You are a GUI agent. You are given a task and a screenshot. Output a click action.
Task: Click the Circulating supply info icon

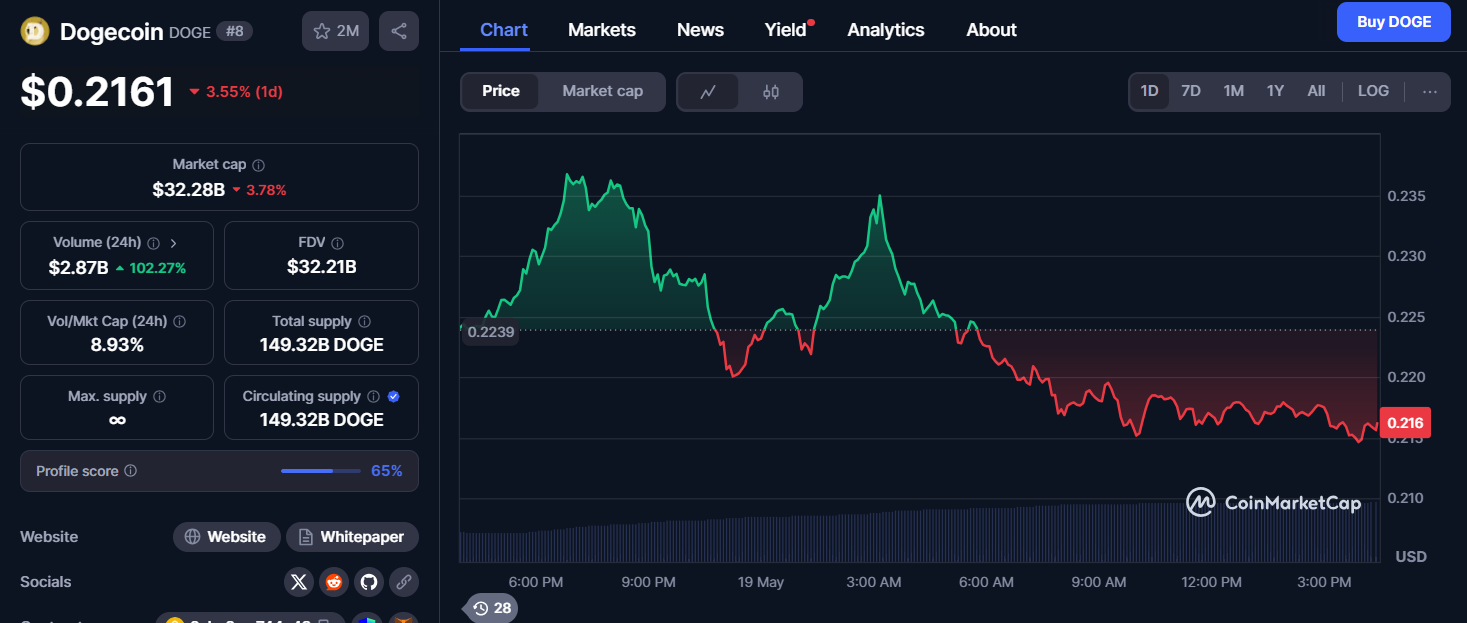pos(373,397)
